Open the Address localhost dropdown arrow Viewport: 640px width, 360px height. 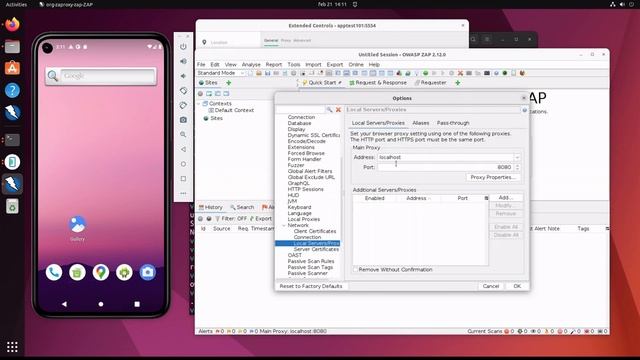tap(517, 157)
